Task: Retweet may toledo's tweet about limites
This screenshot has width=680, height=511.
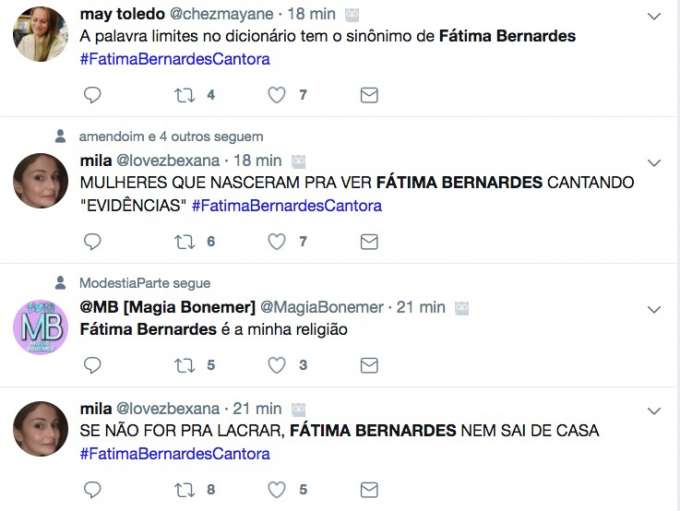Action: click(185, 95)
